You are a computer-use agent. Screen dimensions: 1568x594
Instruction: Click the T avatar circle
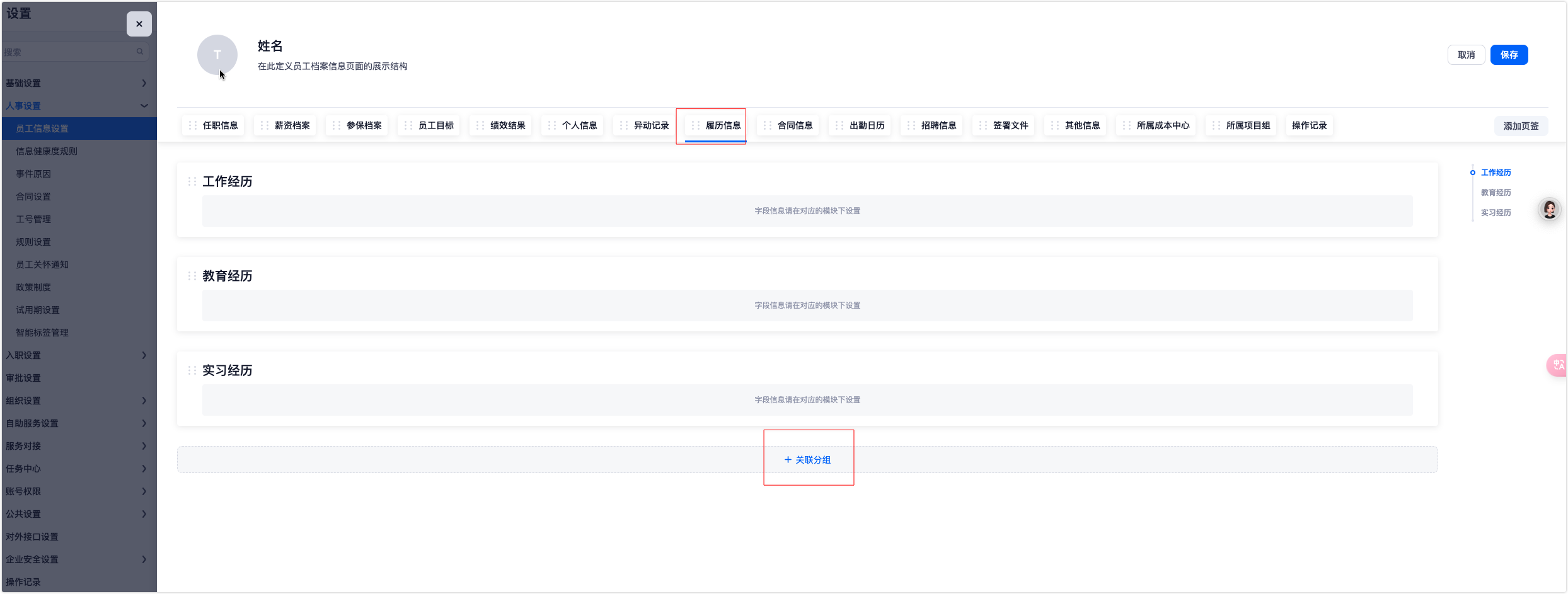click(217, 55)
